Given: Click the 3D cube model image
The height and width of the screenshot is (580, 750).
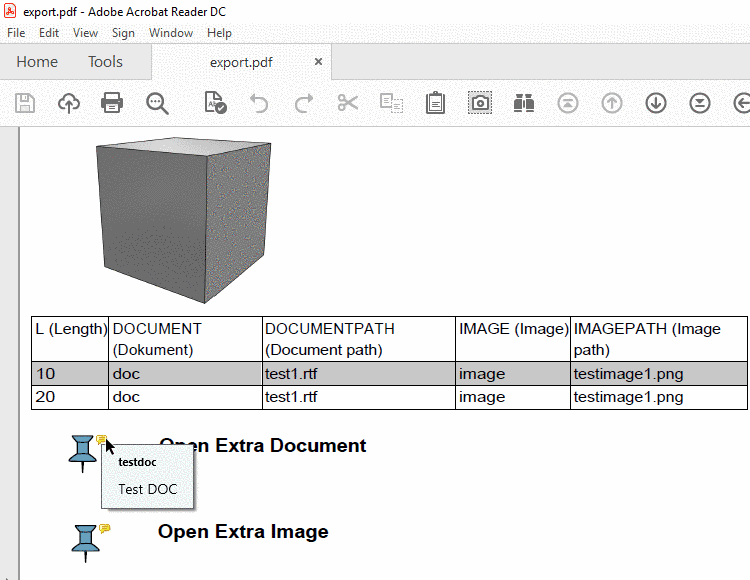Looking at the screenshot, I should (x=184, y=220).
